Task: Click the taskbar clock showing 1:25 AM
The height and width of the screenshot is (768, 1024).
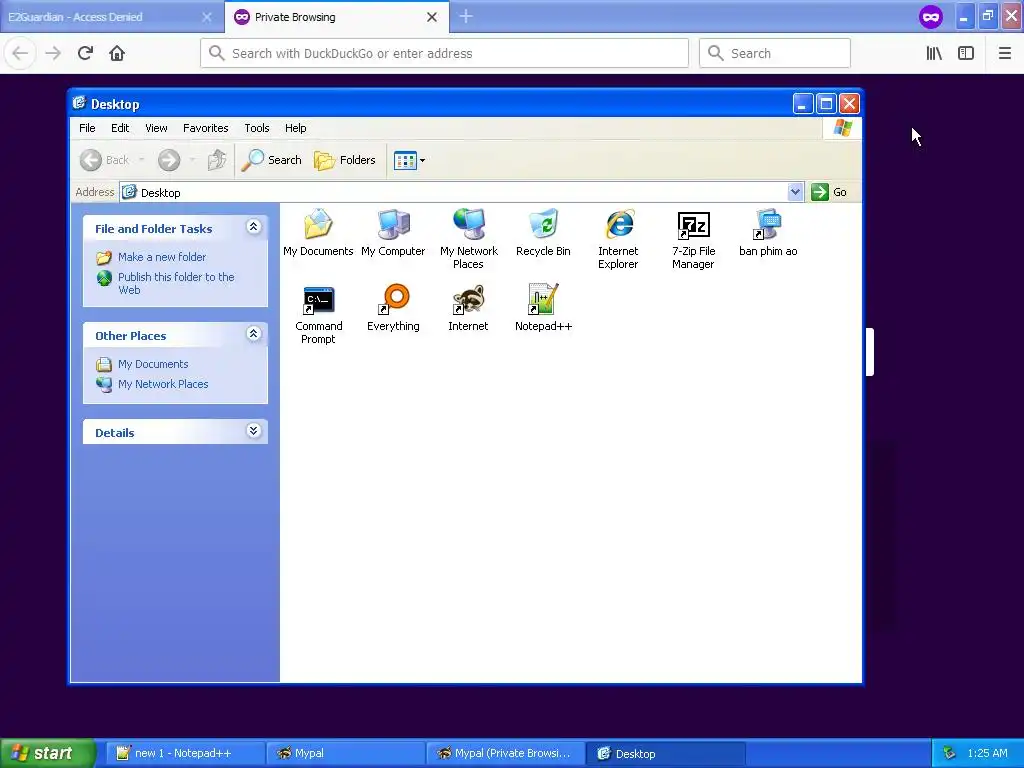Action: (987, 753)
